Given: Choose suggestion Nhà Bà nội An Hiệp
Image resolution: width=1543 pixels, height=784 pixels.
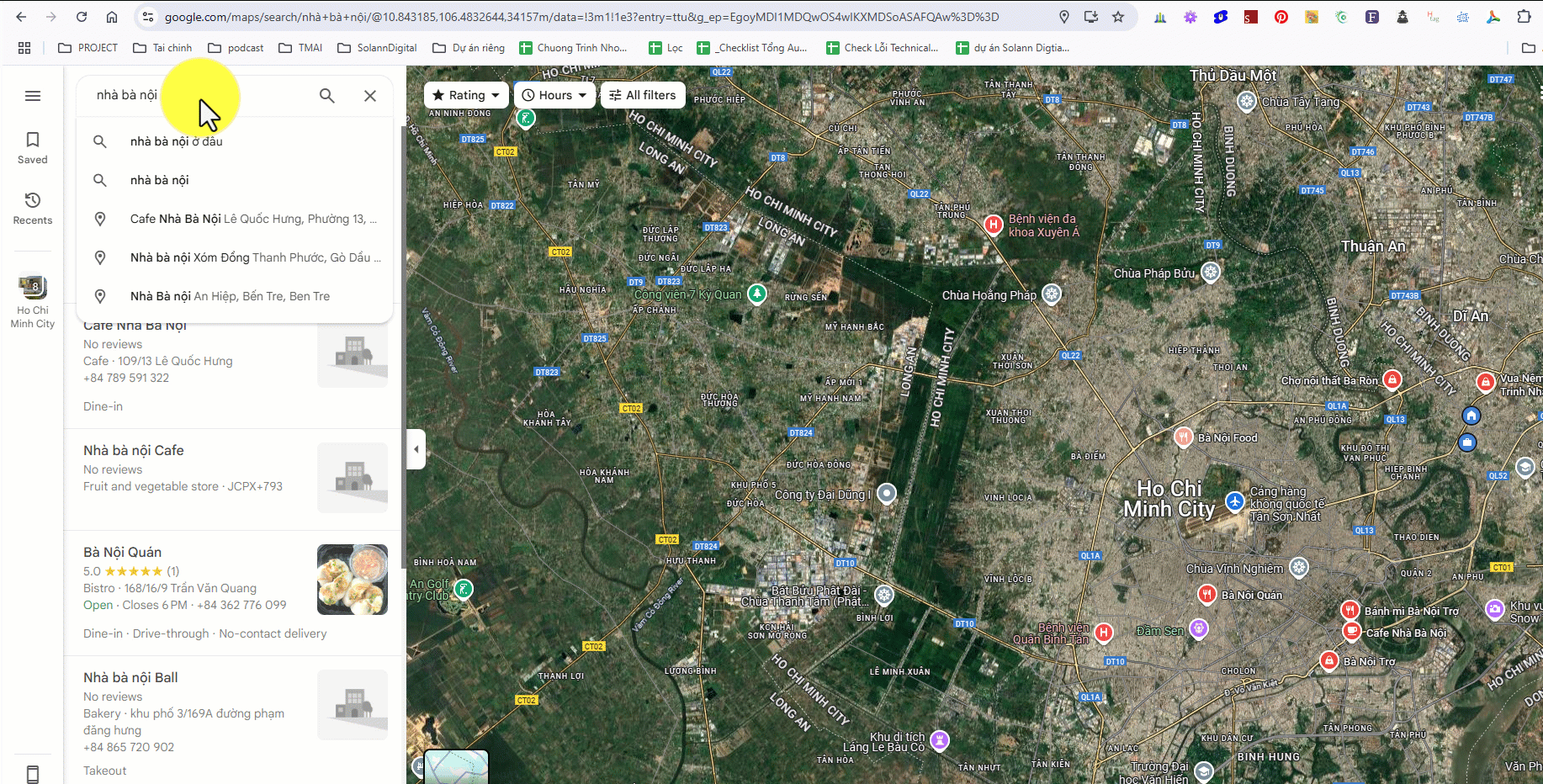Looking at the screenshot, I should [x=234, y=296].
